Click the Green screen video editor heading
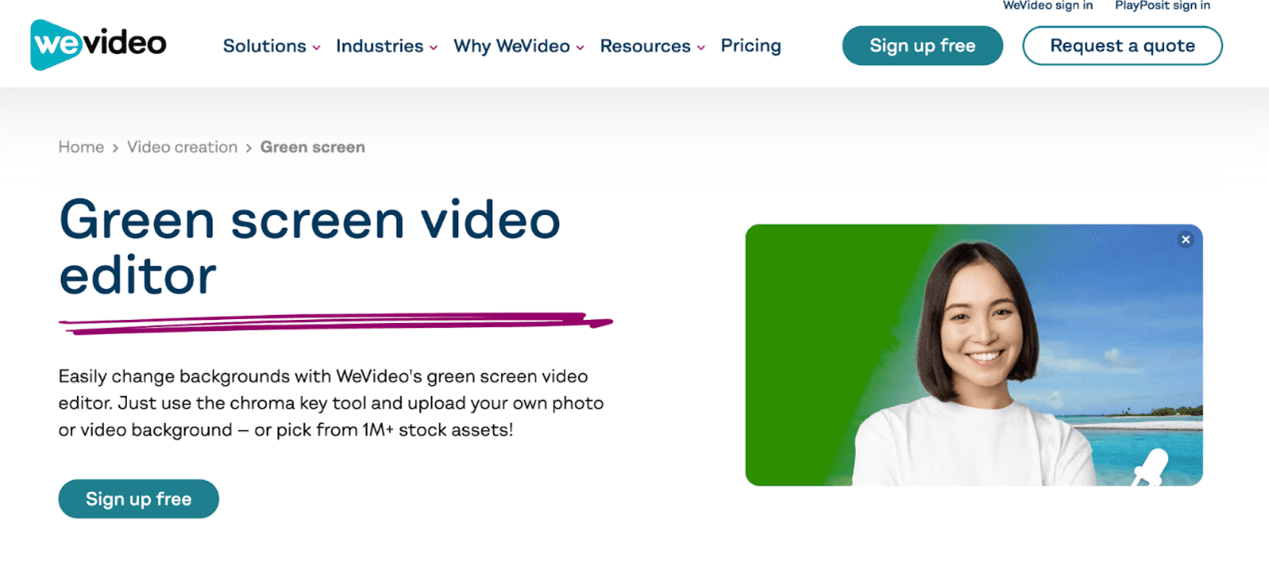 [310, 247]
